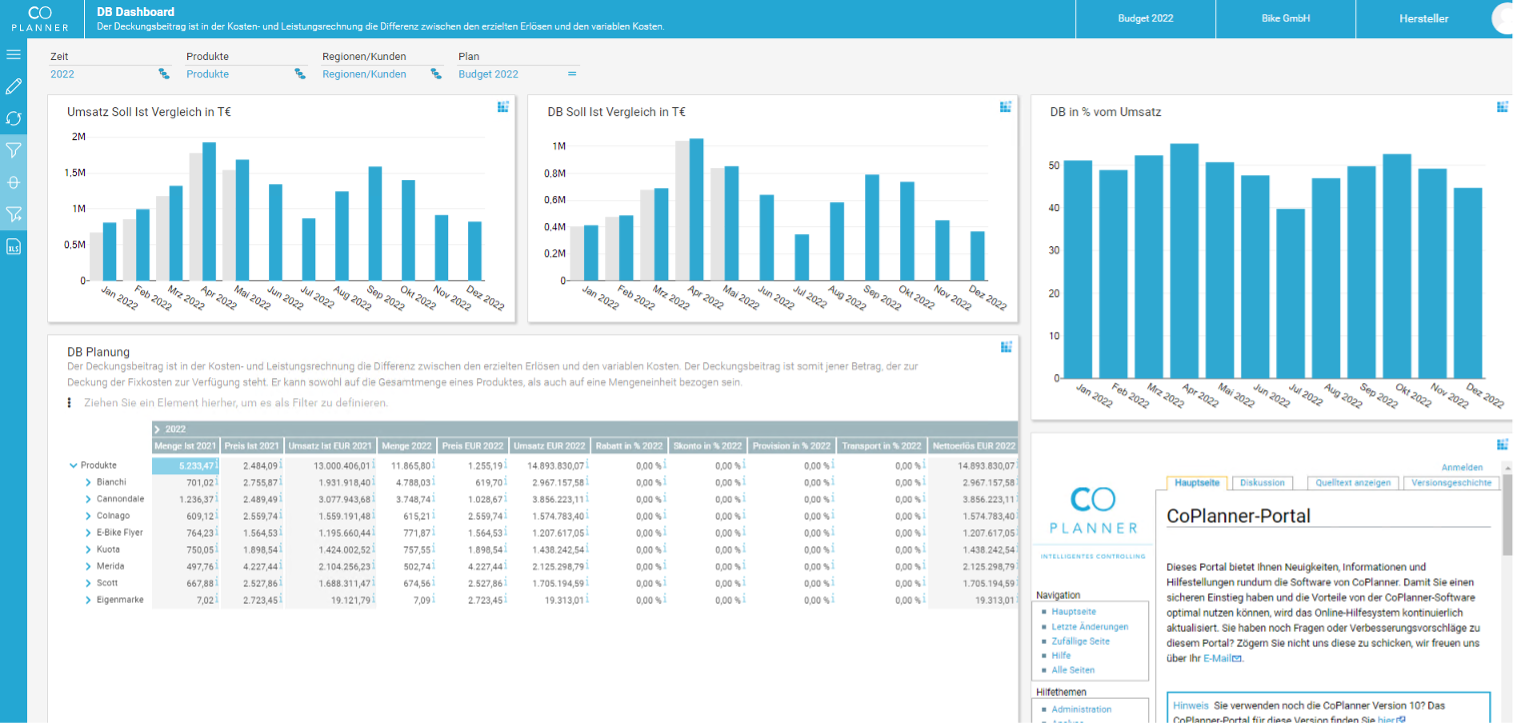
Task: Switch to the Diskussion tab
Action: [x=1262, y=482]
